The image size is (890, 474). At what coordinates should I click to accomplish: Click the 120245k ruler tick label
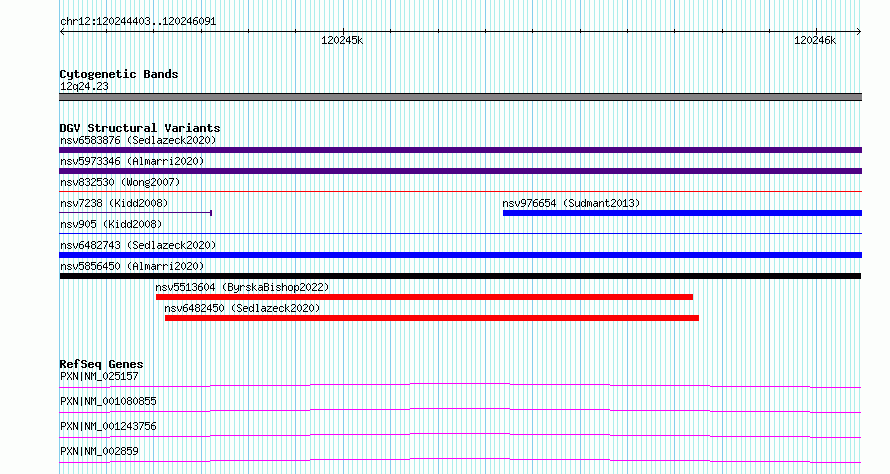342,40
